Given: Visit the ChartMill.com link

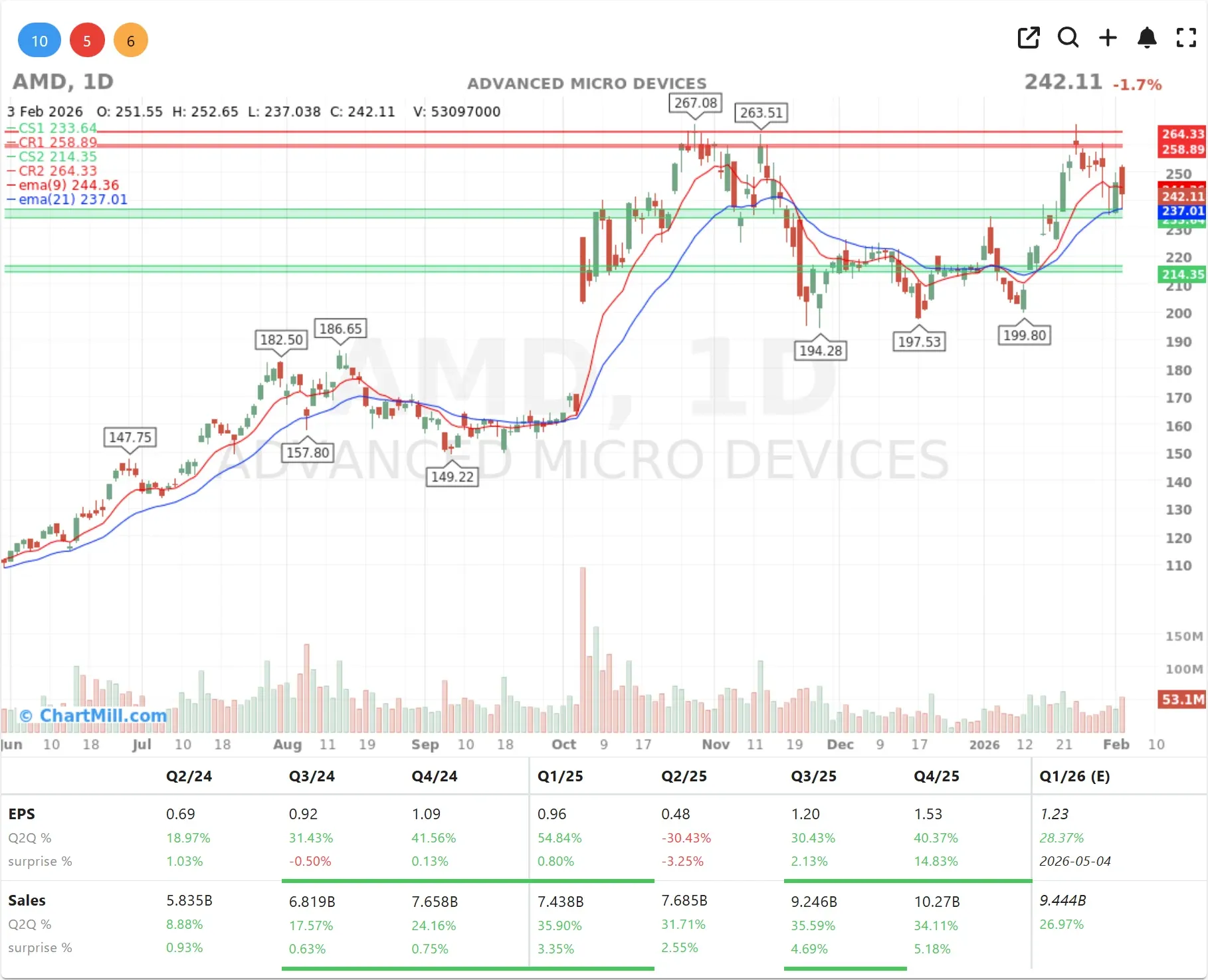Looking at the screenshot, I should (92, 715).
